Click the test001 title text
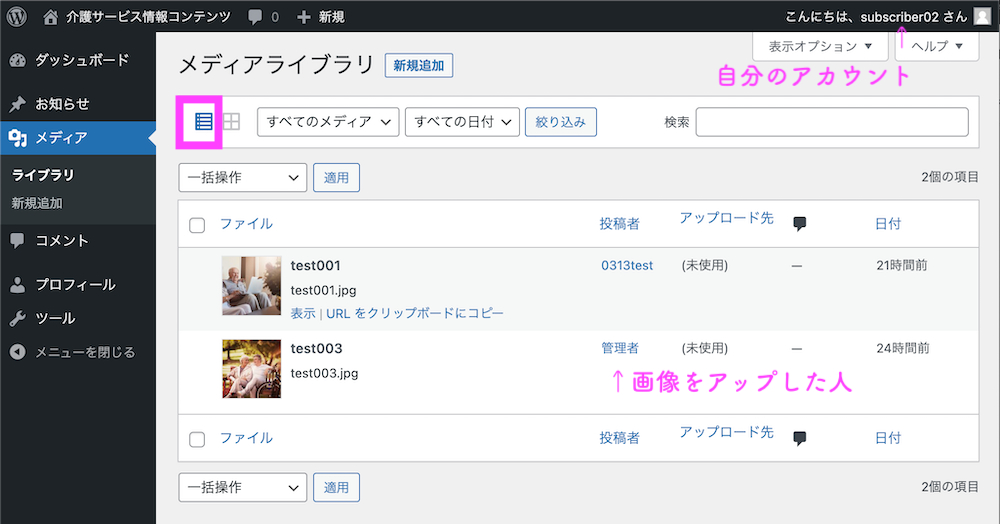 pos(316,265)
